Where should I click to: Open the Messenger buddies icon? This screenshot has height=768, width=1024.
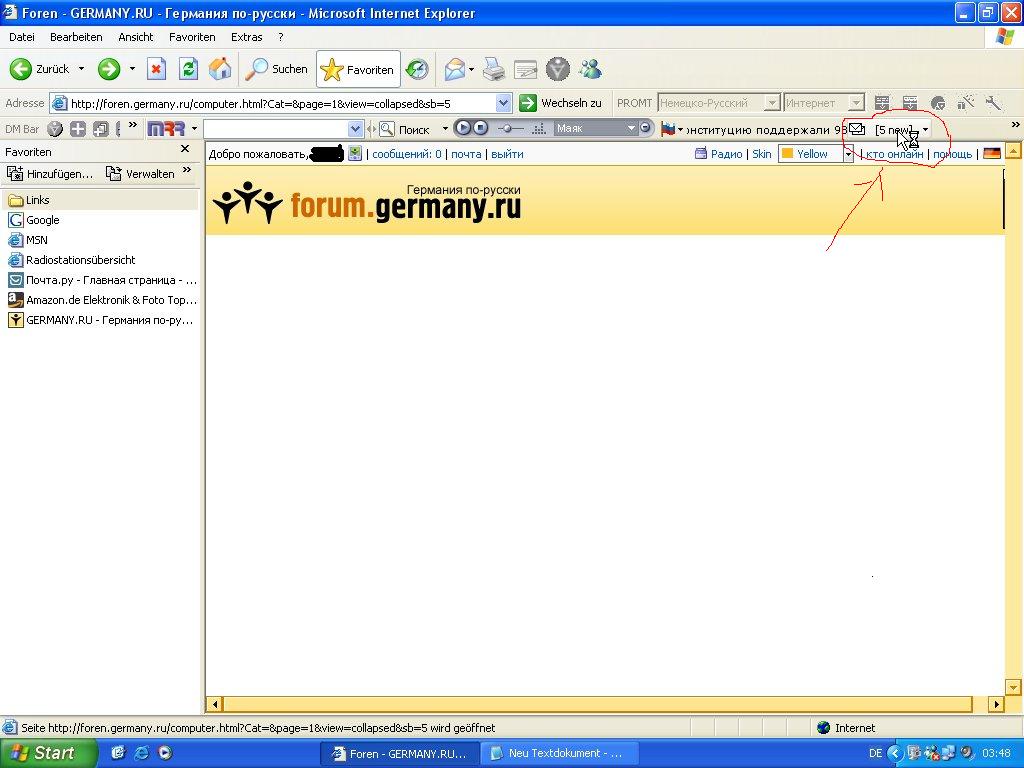point(590,69)
